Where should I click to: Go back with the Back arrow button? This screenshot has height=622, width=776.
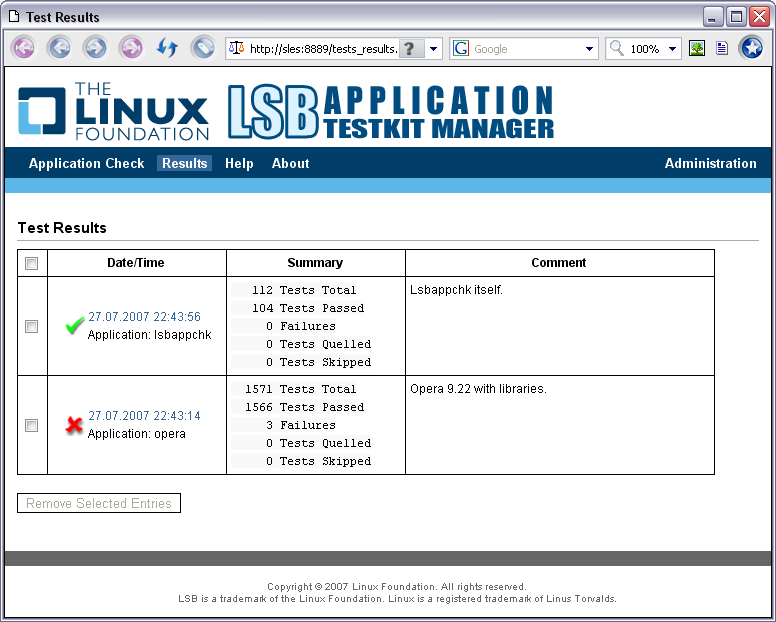(x=59, y=48)
